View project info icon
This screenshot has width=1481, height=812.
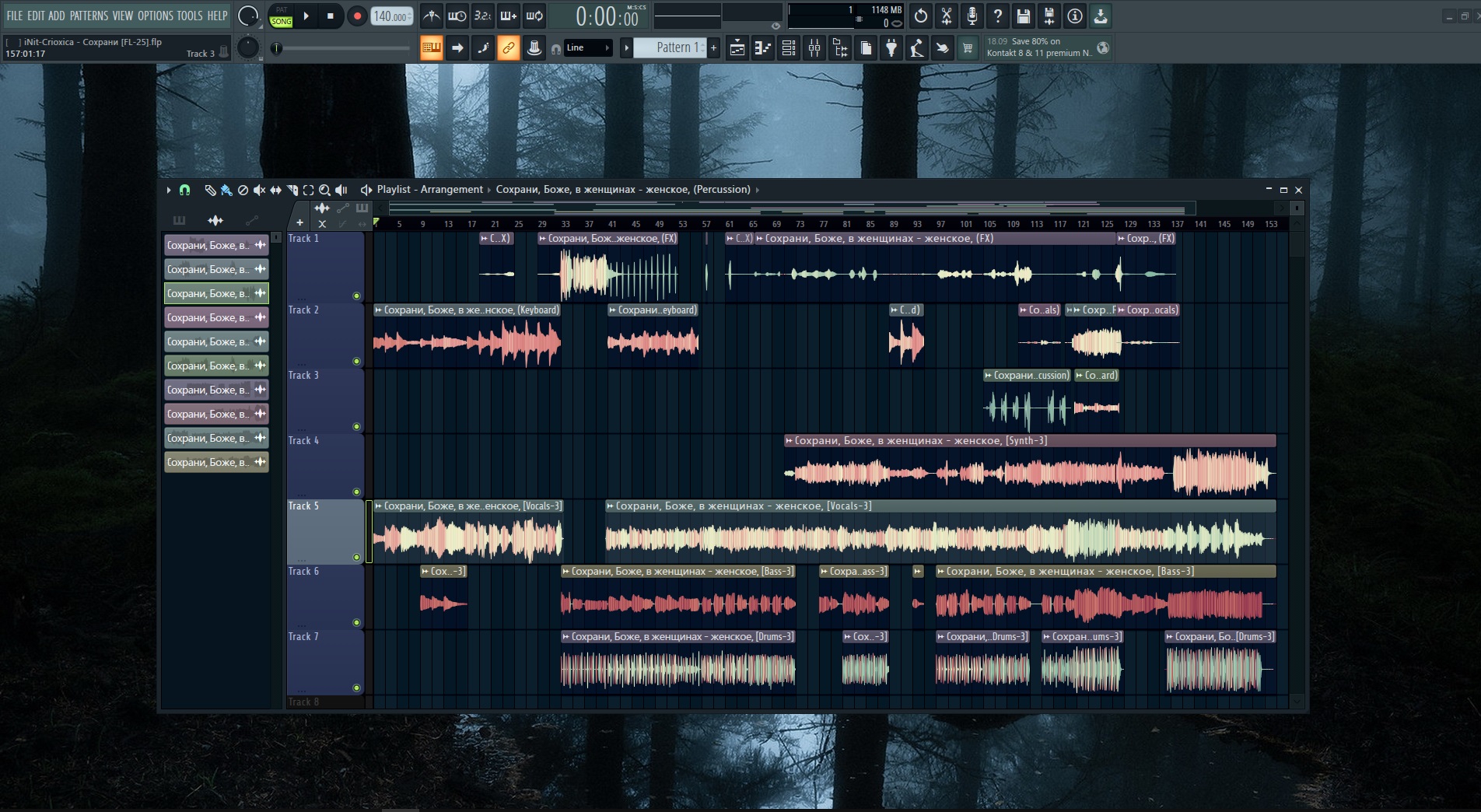(x=1075, y=16)
